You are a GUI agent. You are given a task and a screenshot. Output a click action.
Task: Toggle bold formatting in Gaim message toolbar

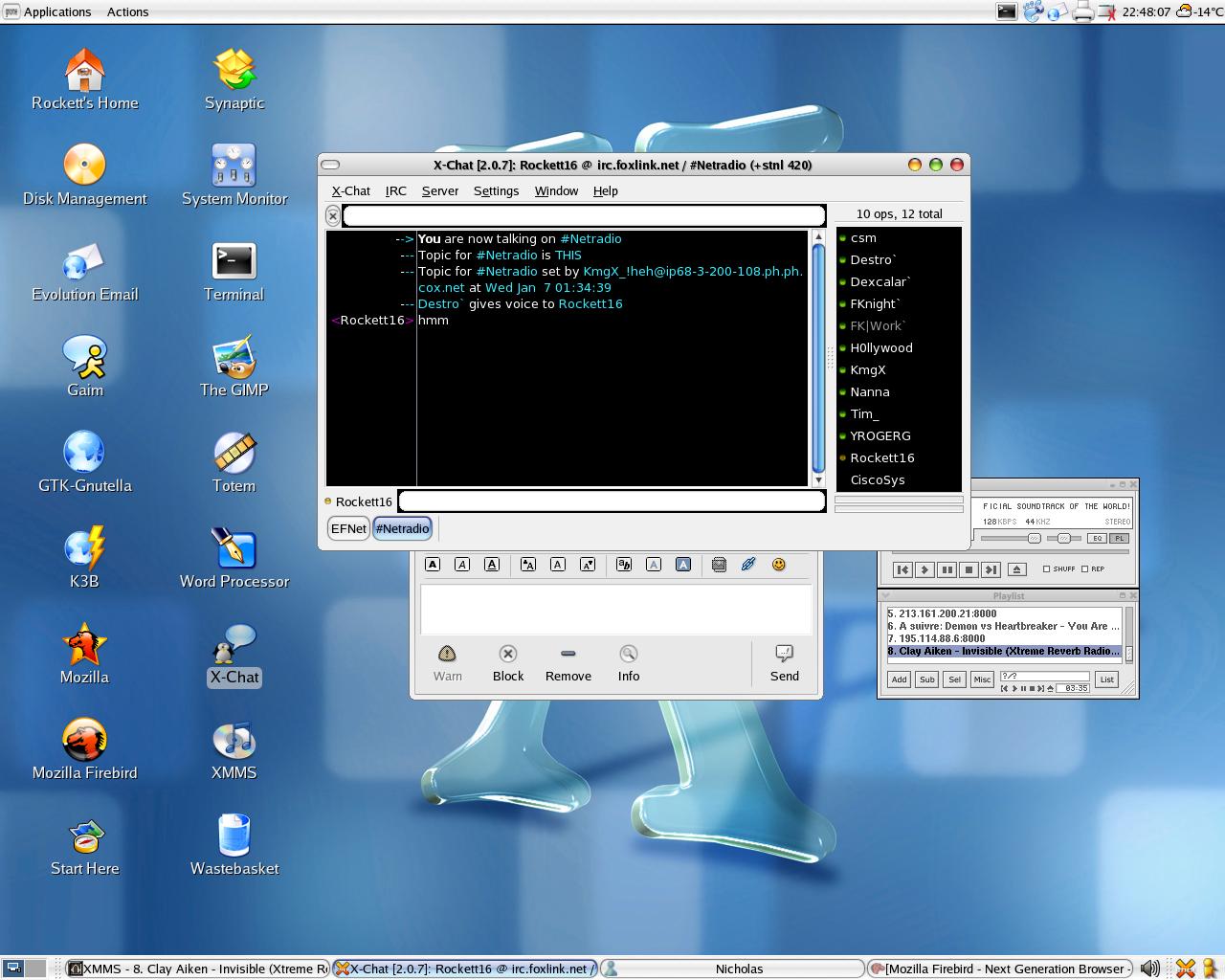tap(433, 565)
